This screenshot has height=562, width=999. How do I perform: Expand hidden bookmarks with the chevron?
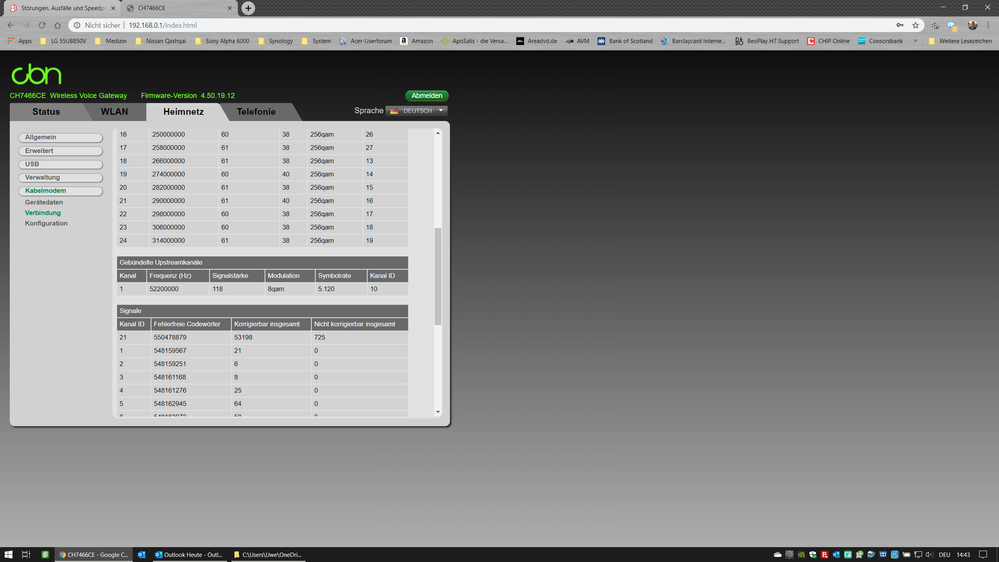pyautogui.click(x=916, y=41)
